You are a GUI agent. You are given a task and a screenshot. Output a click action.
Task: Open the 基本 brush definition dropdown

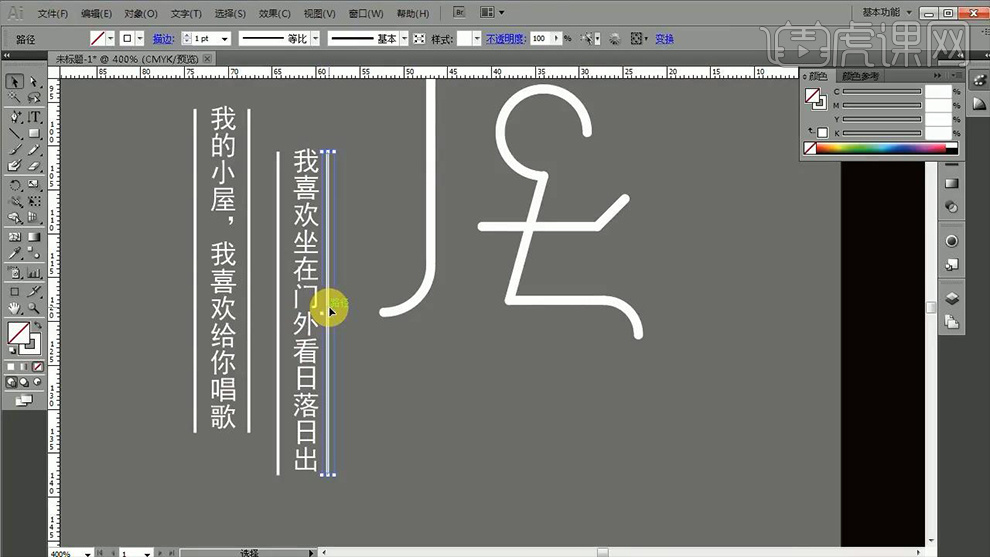(x=405, y=39)
